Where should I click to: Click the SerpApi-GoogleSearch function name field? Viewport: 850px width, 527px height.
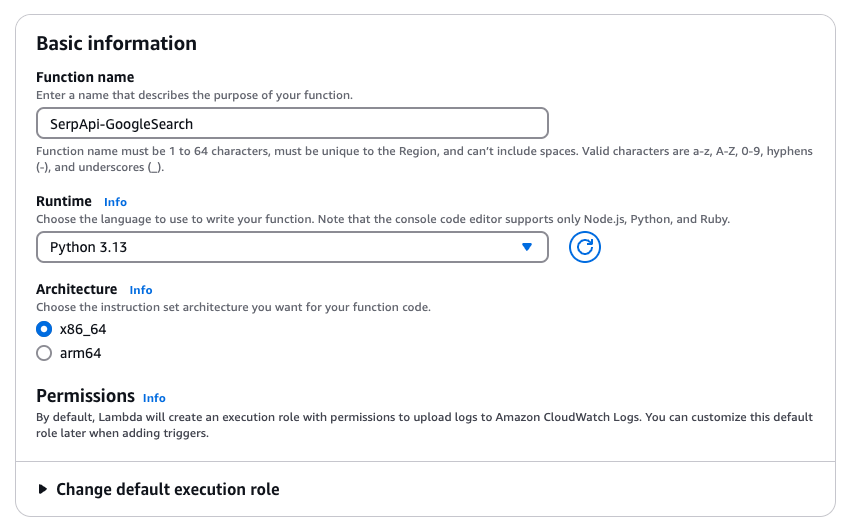pos(292,123)
